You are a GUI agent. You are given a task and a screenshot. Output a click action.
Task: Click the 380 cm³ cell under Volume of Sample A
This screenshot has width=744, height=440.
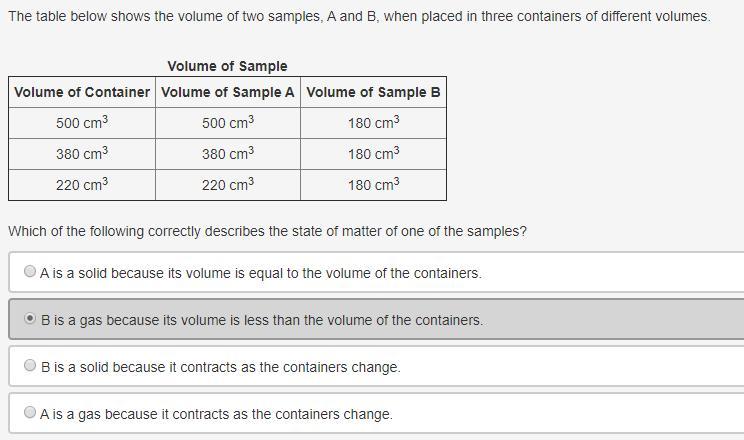(x=228, y=154)
